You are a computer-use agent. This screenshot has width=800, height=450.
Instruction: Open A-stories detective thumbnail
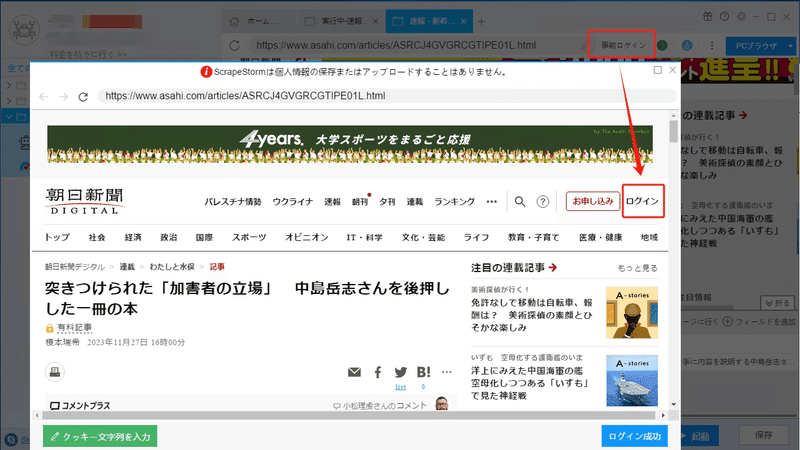pyautogui.click(x=632, y=313)
